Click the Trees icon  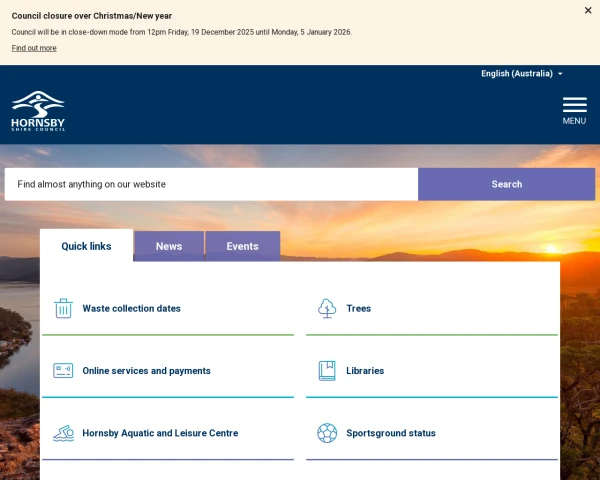pos(327,308)
